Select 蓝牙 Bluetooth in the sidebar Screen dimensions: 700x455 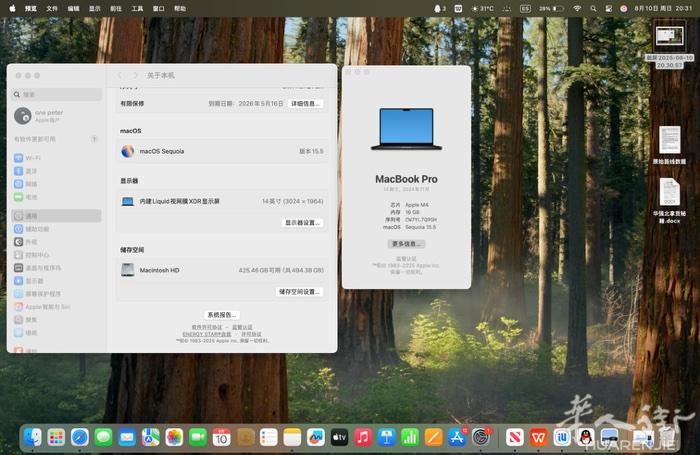pyautogui.click(x=57, y=171)
